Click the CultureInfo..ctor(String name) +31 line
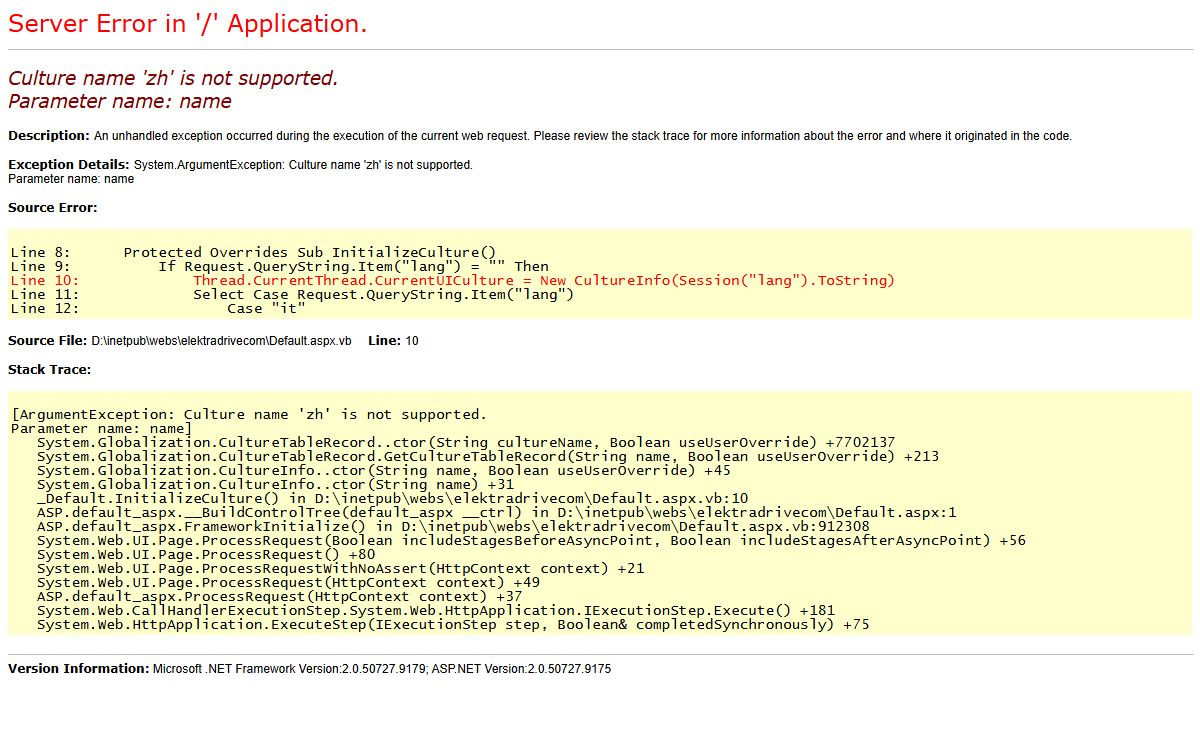1200x740 pixels. coord(276,484)
